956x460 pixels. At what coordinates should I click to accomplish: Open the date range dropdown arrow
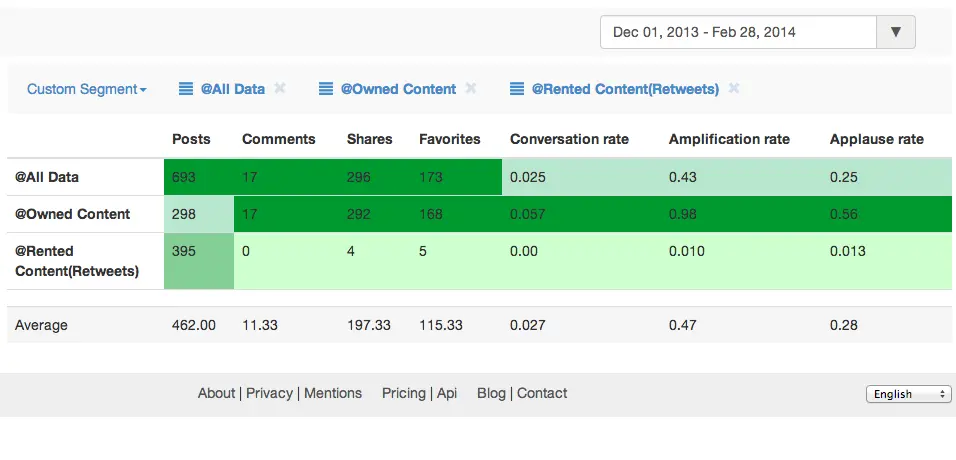896,32
